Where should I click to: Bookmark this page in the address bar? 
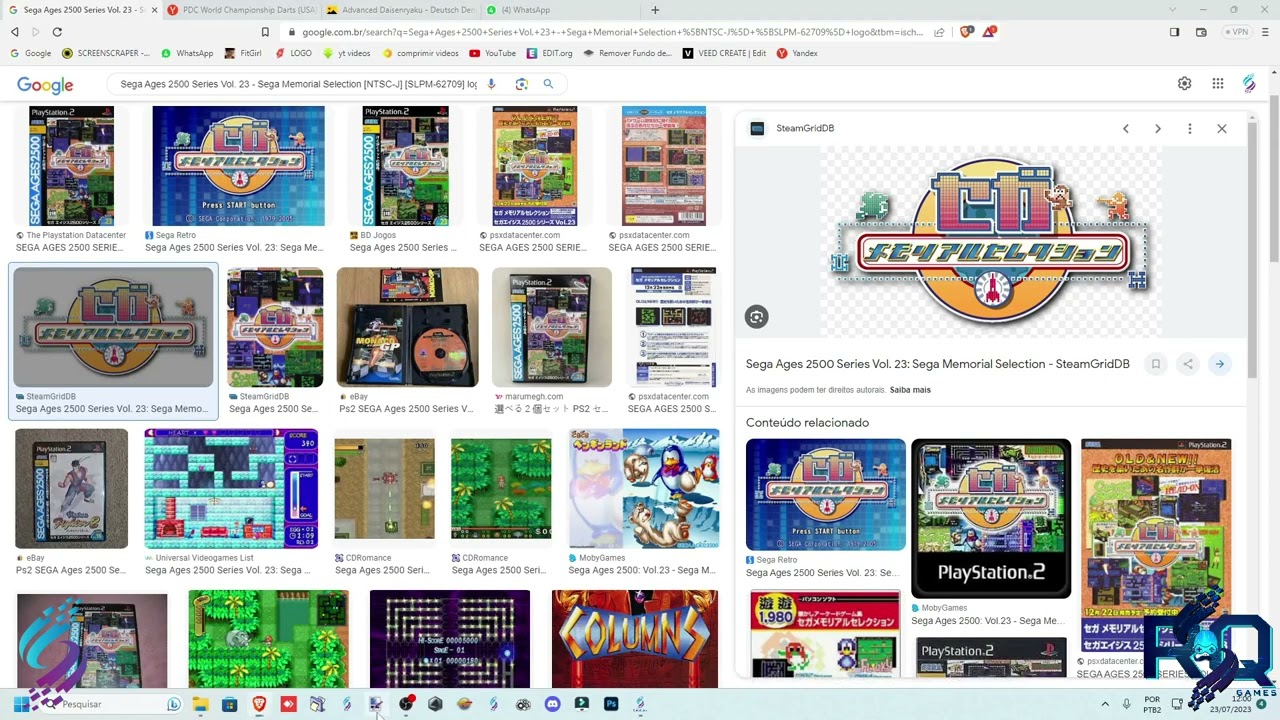(x=265, y=32)
